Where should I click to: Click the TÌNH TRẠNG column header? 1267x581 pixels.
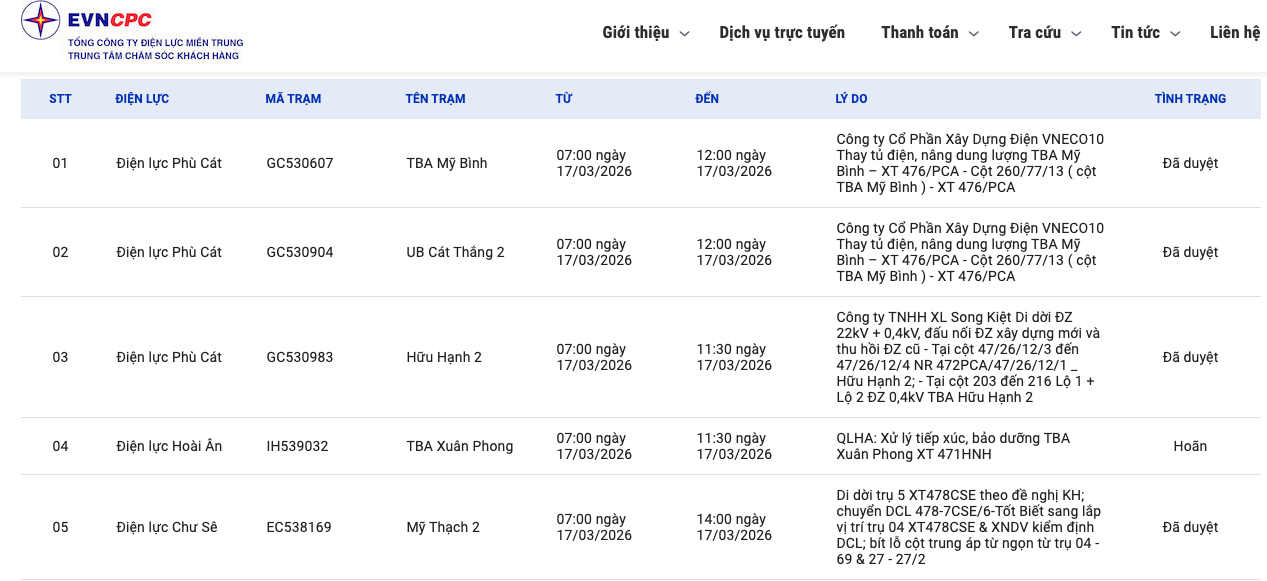click(x=1190, y=99)
